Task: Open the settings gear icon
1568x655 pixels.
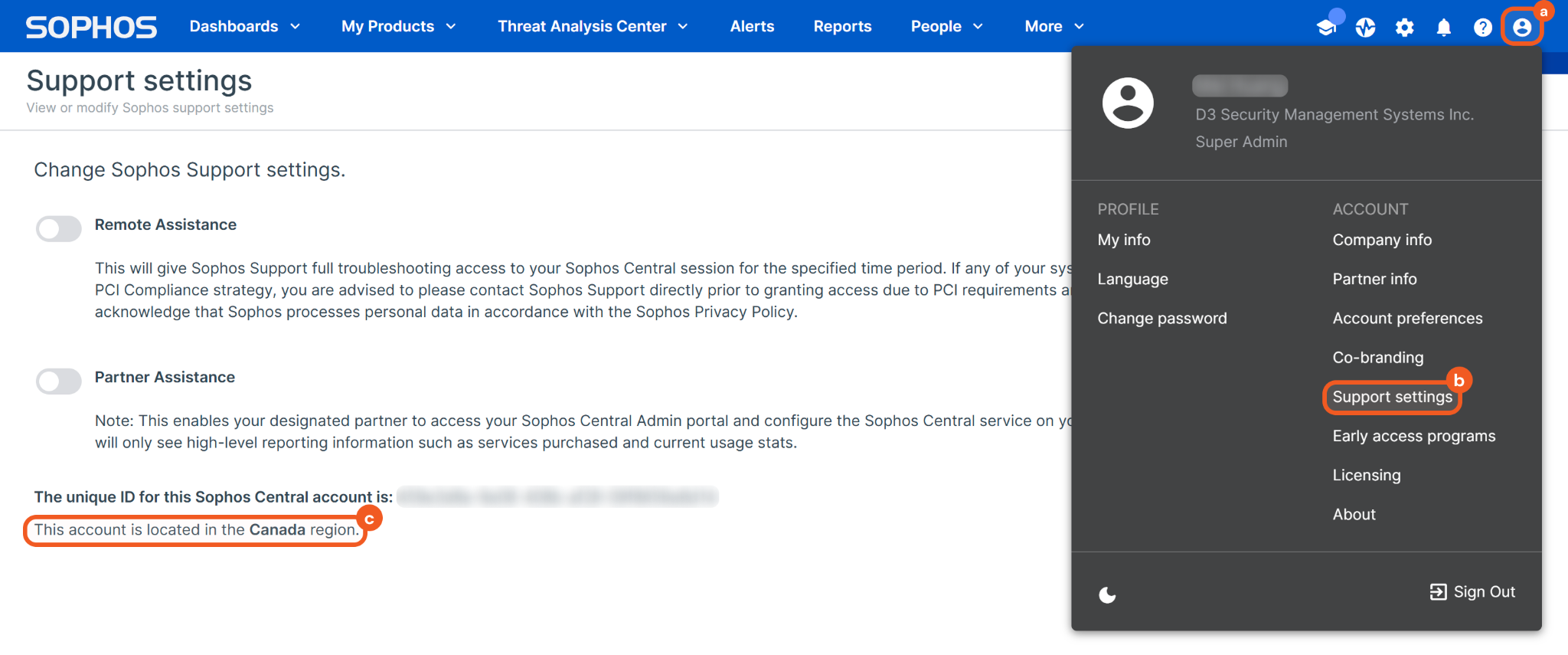Action: tap(1404, 28)
